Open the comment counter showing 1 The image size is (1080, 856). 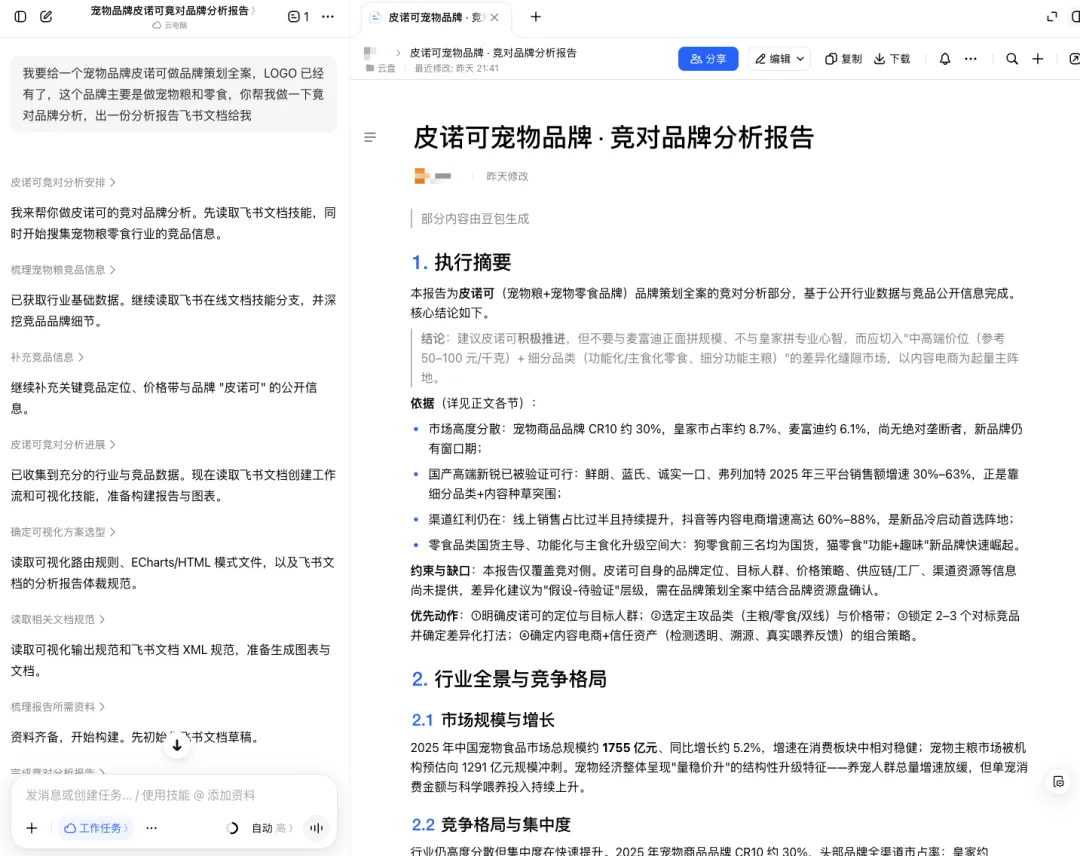[x=299, y=17]
